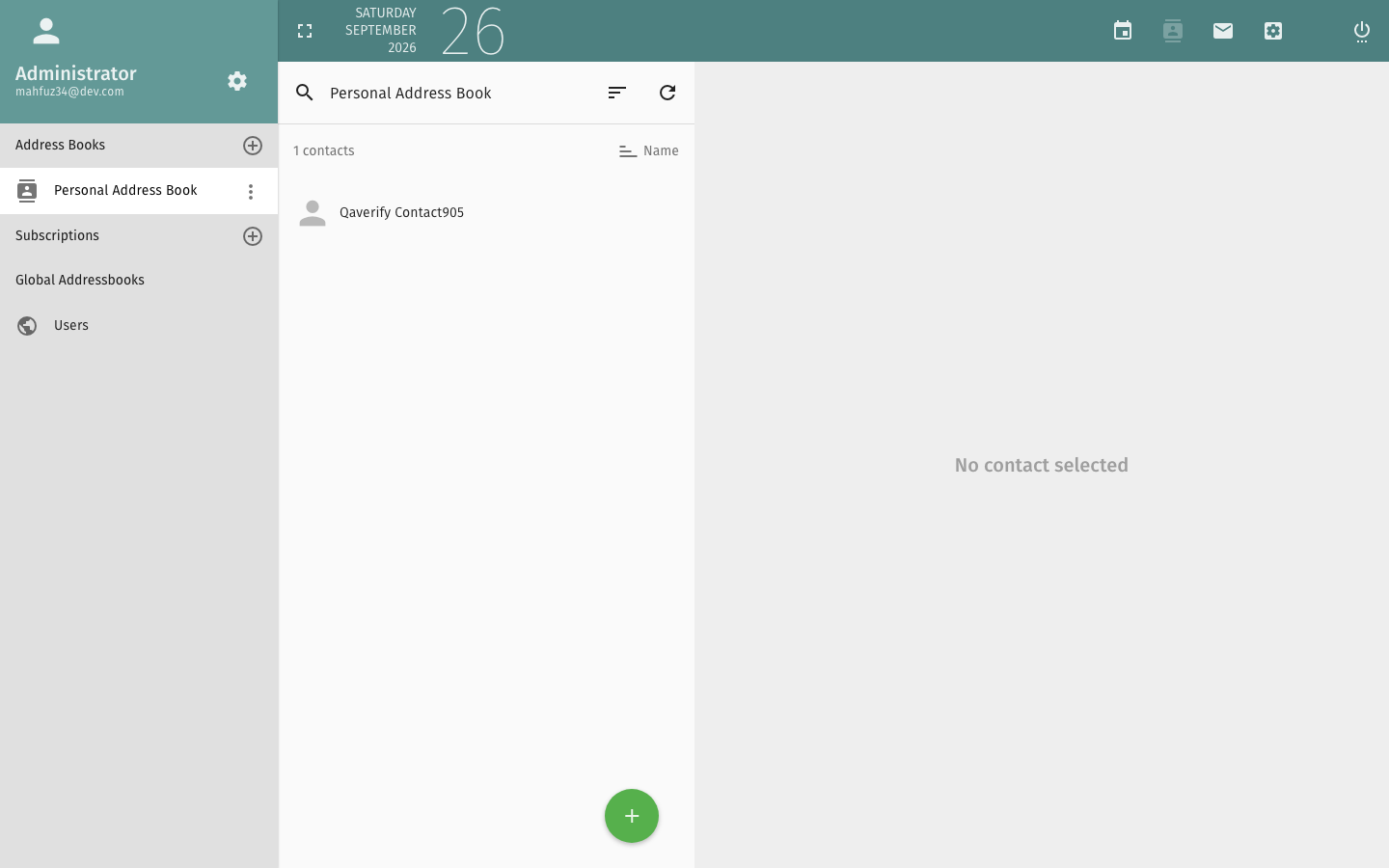Click the Qaverify Contact905 avatar icon
The width and height of the screenshot is (1389, 868).
pos(313,212)
